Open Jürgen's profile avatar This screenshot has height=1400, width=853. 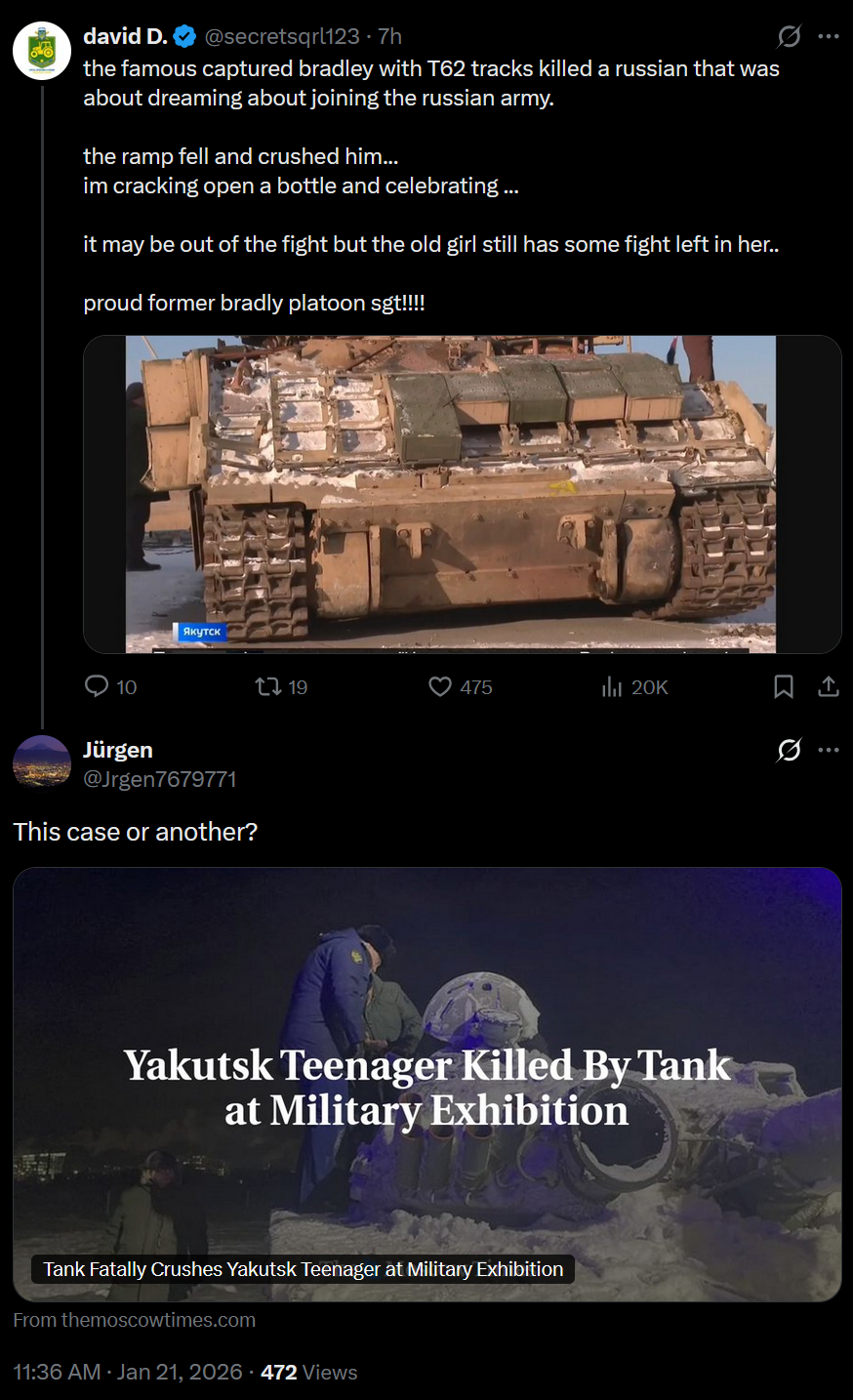point(42,762)
